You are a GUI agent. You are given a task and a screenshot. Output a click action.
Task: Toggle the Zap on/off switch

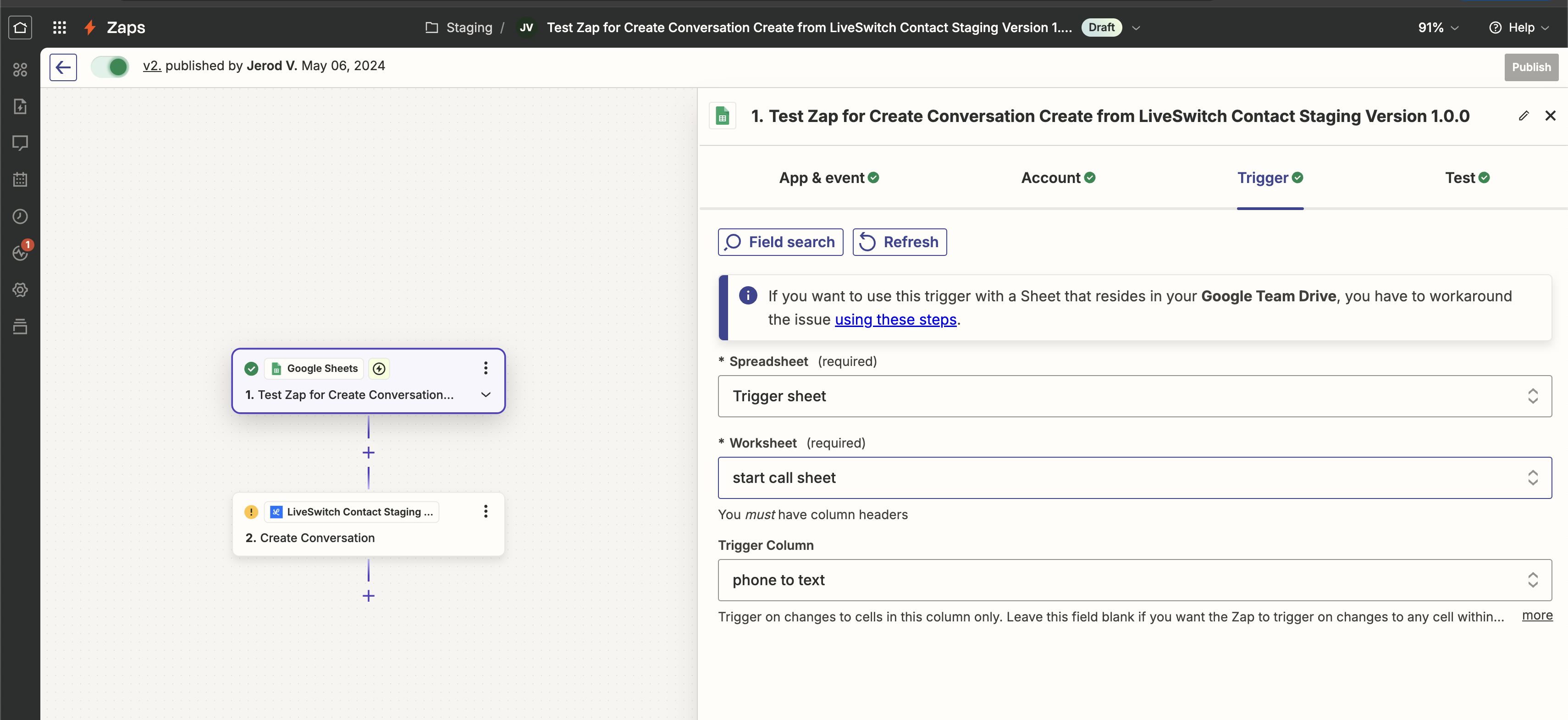coord(110,66)
